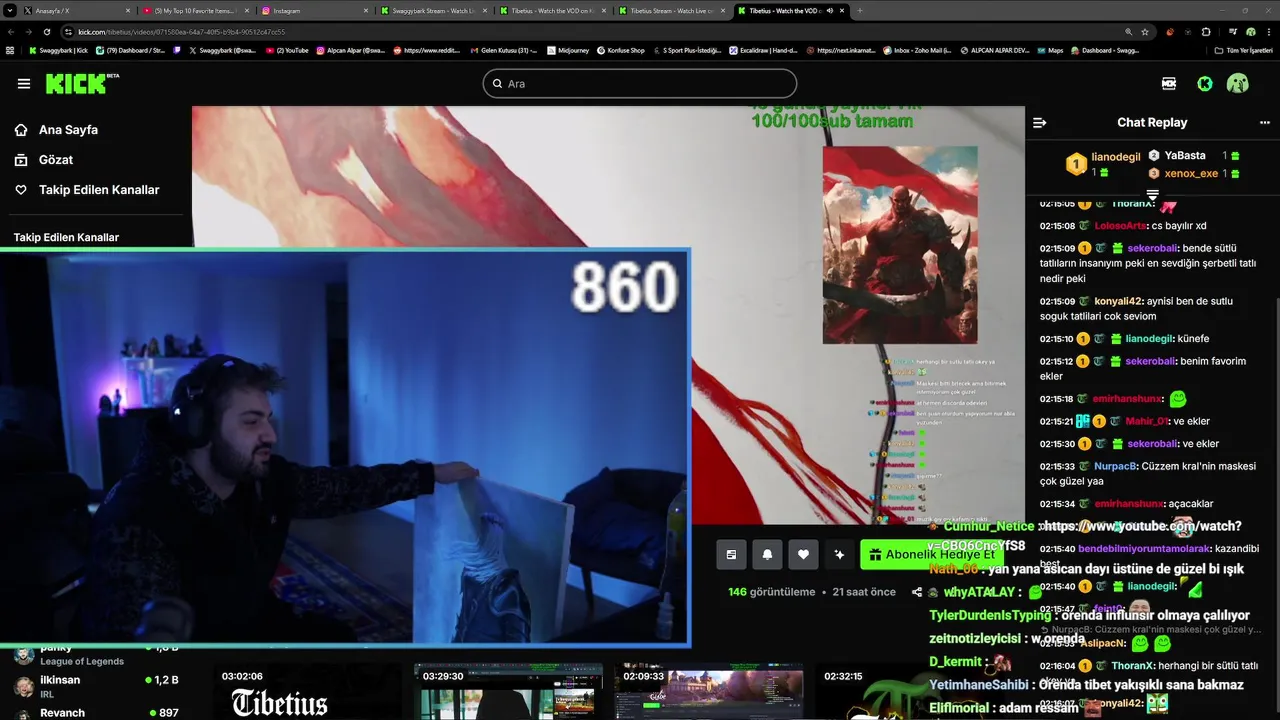
Task: Open the Konfuse Shop bookmark
Action: [620, 50]
